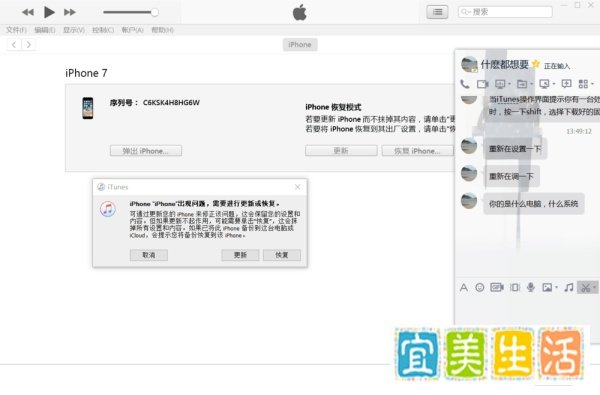600x395 pixels.
Task: Click the chat message text input area
Action: pos(526,310)
